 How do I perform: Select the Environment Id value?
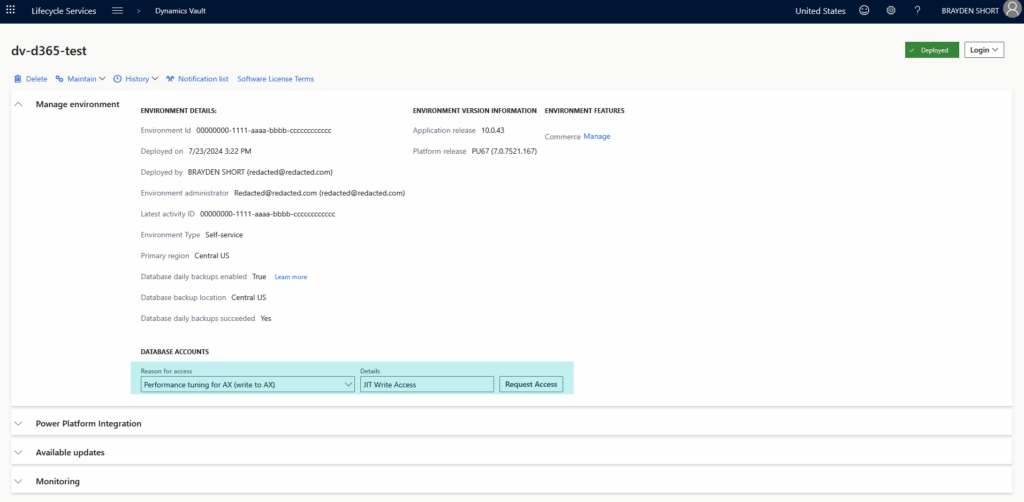pyautogui.click(x=264, y=131)
